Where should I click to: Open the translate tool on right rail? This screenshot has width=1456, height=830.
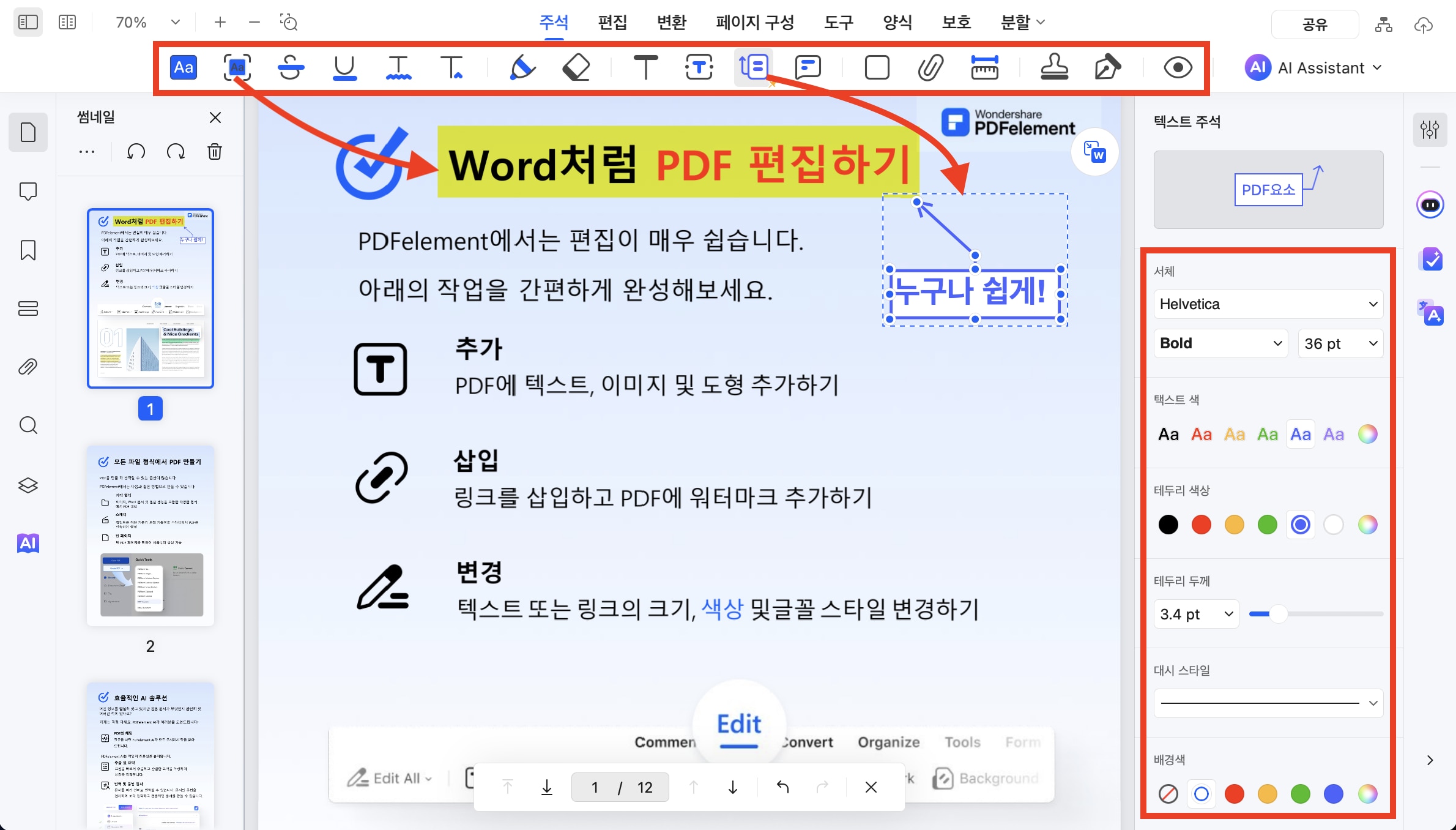1430,313
